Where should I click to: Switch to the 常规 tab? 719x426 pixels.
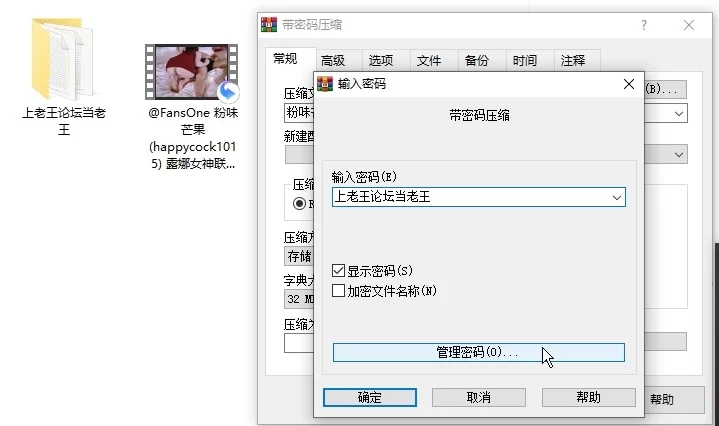(291, 59)
